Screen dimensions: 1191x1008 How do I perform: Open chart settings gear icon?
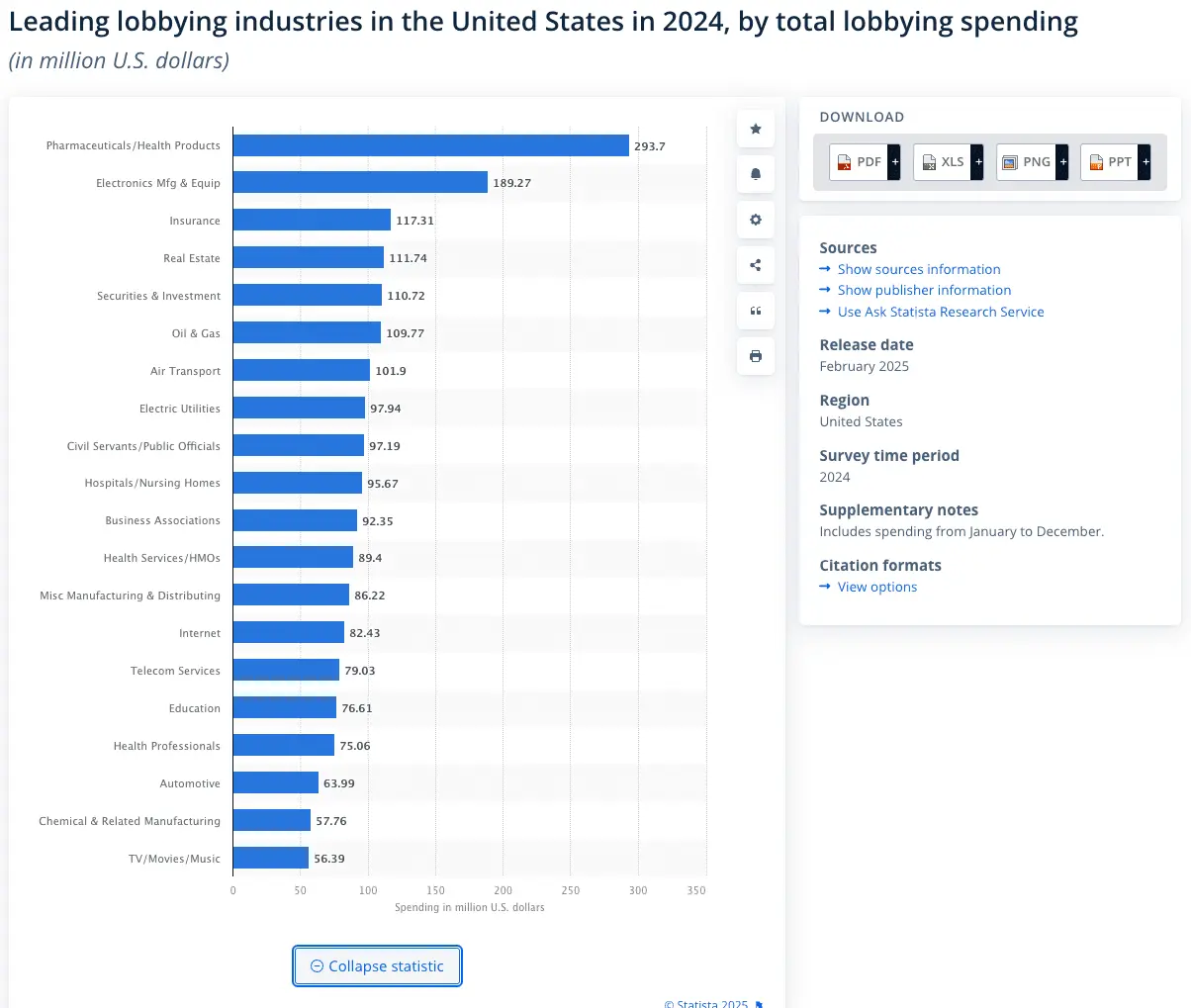pos(756,220)
